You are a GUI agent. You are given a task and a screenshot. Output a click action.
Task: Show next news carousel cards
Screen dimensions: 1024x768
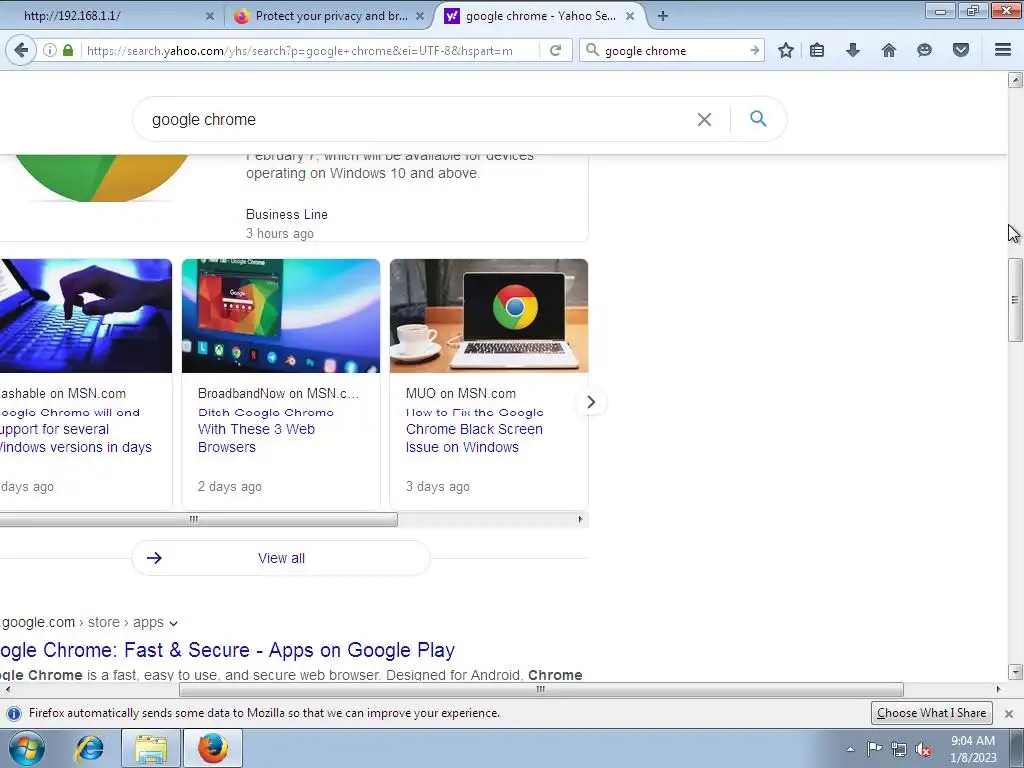591,402
